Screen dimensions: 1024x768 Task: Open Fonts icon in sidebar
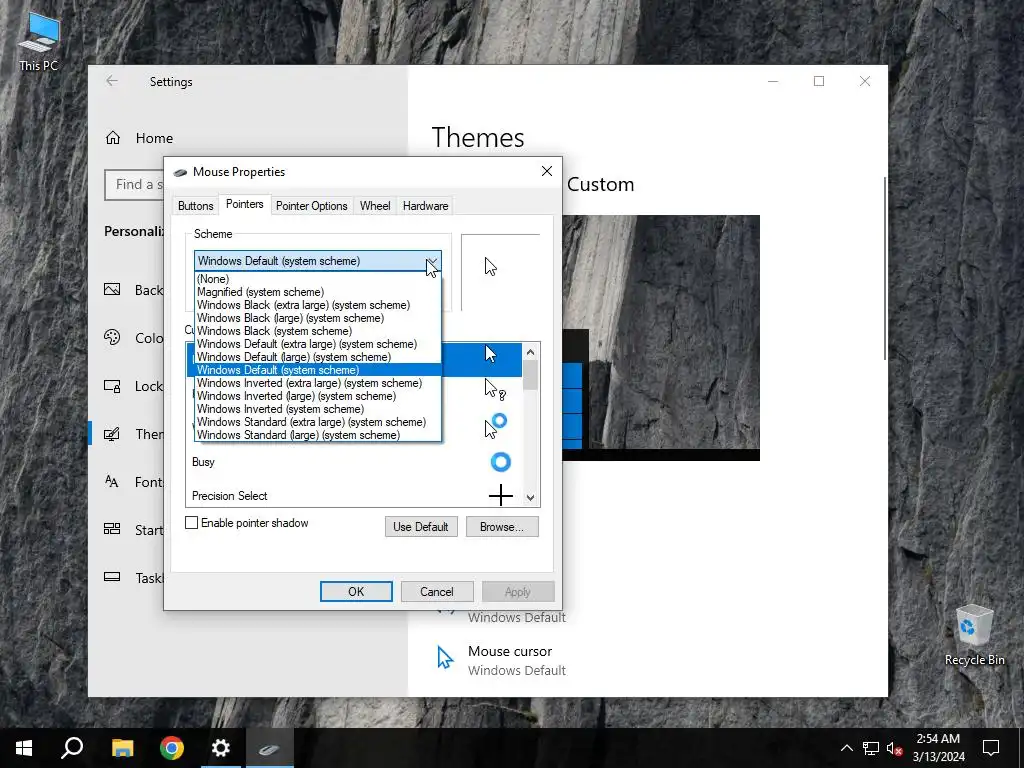[x=112, y=482]
